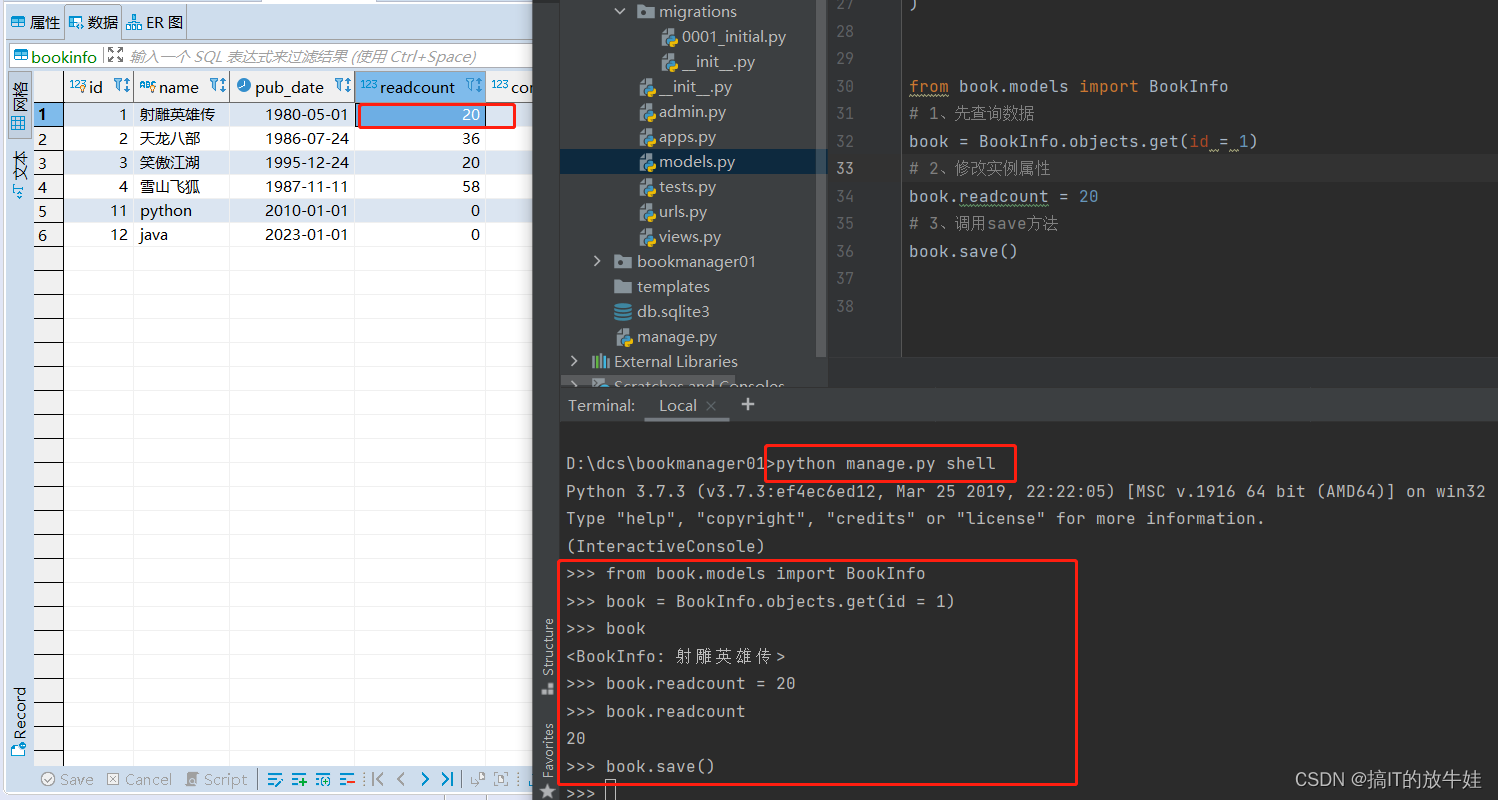Screen dimensions: 1498x800
Task: Switch to 网格 grid view side tab
Action: coord(19,104)
